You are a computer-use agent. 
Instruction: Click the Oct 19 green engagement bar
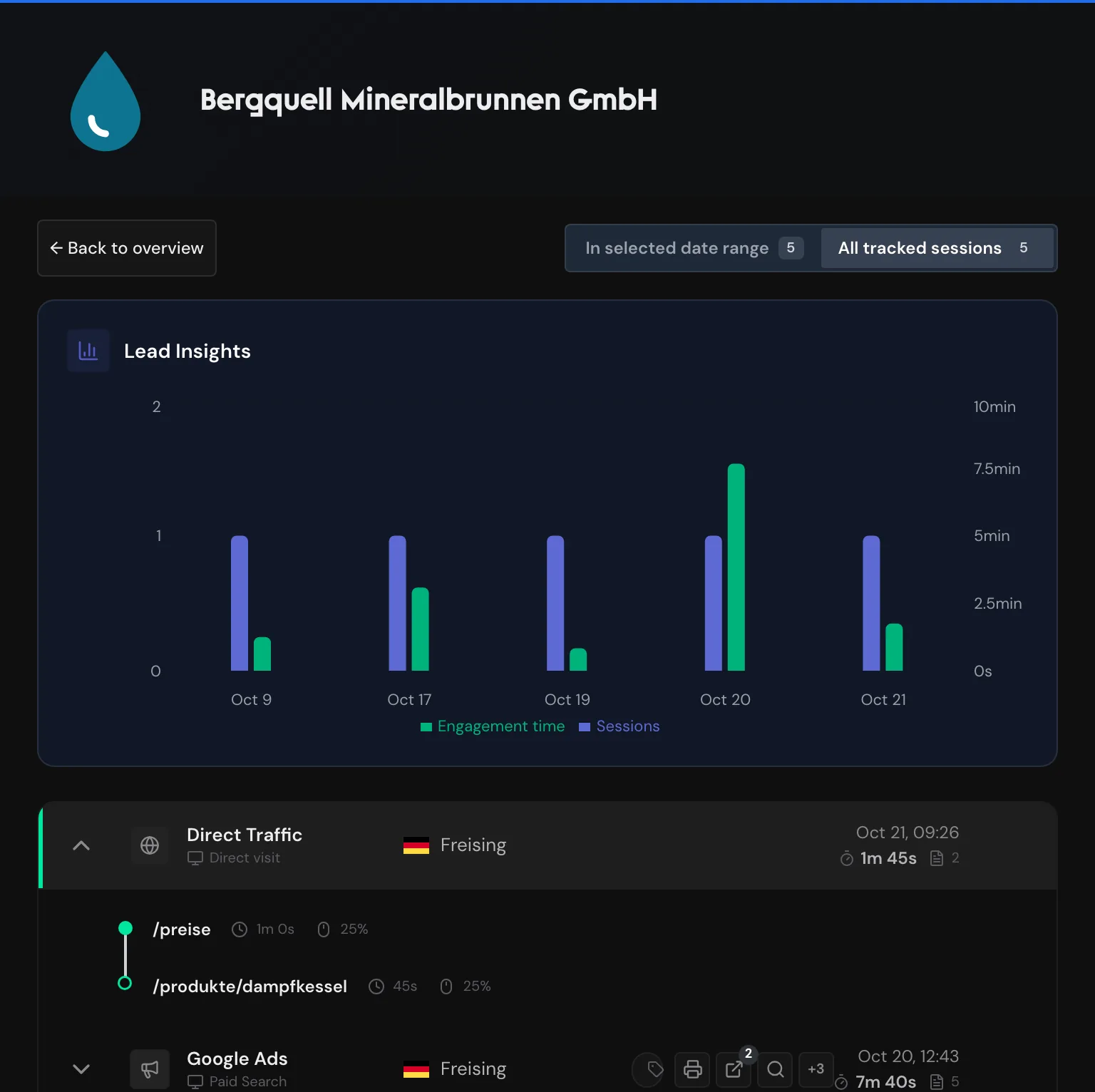click(578, 659)
